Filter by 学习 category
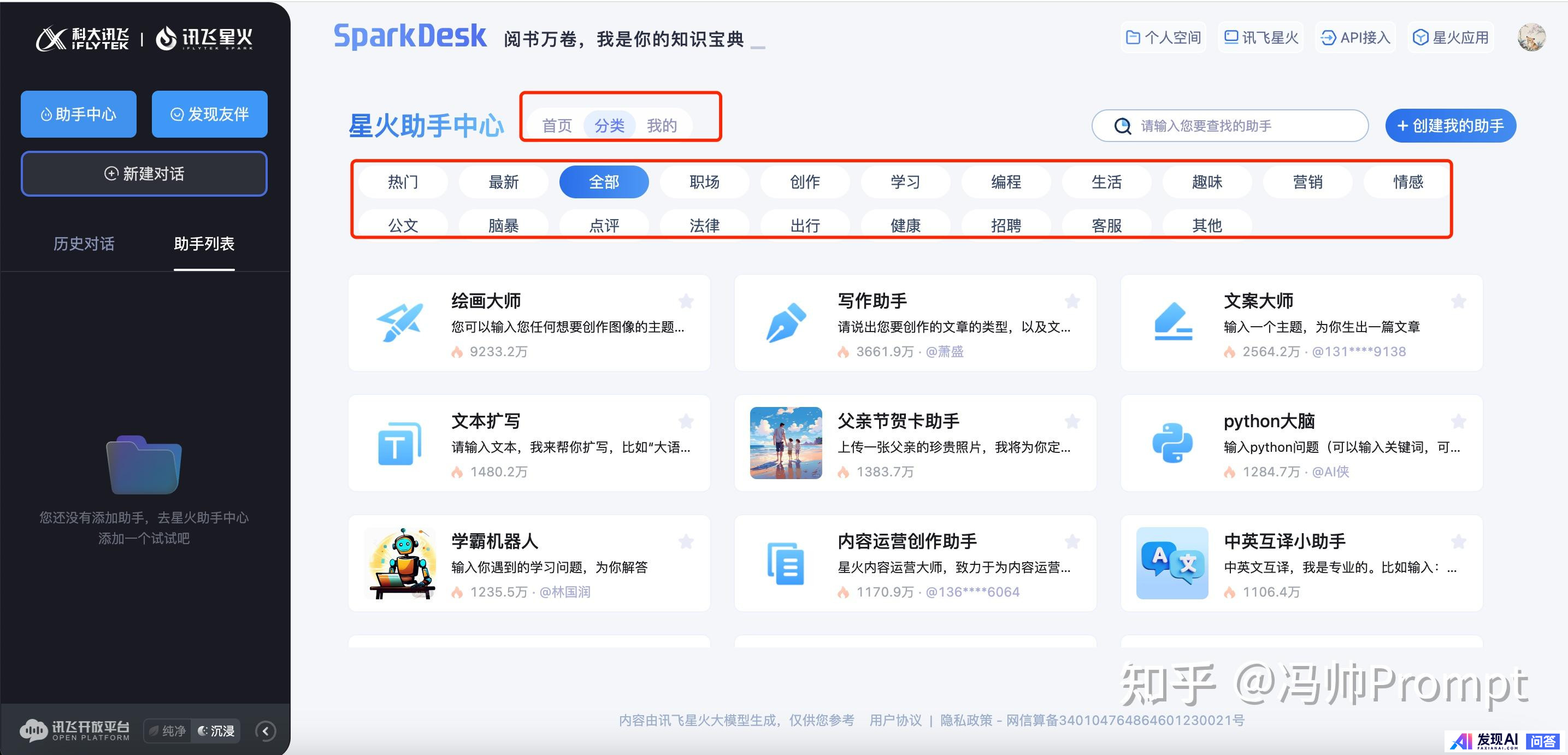Screen dimensions: 1568x755 click(905, 181)
